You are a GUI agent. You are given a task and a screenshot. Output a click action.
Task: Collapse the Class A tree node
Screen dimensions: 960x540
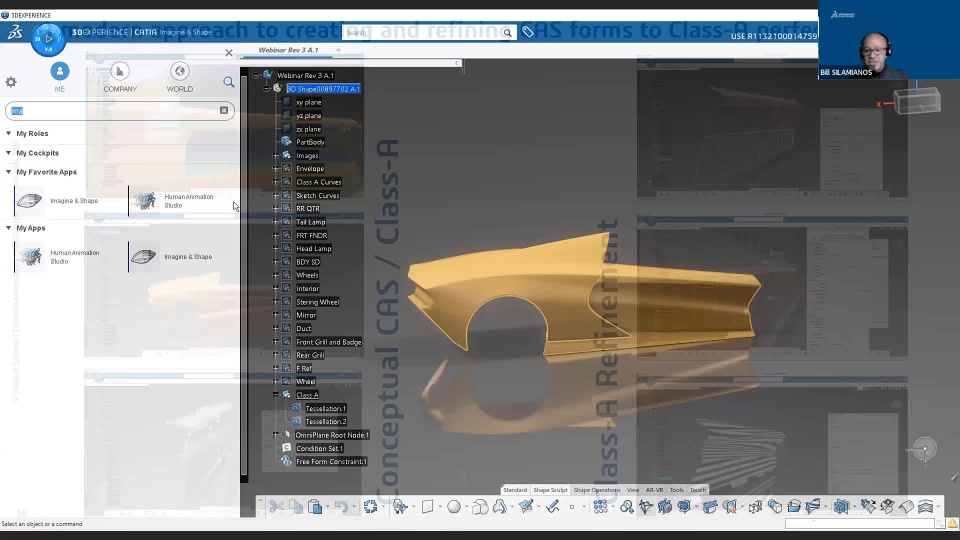(x=276, y=395)
